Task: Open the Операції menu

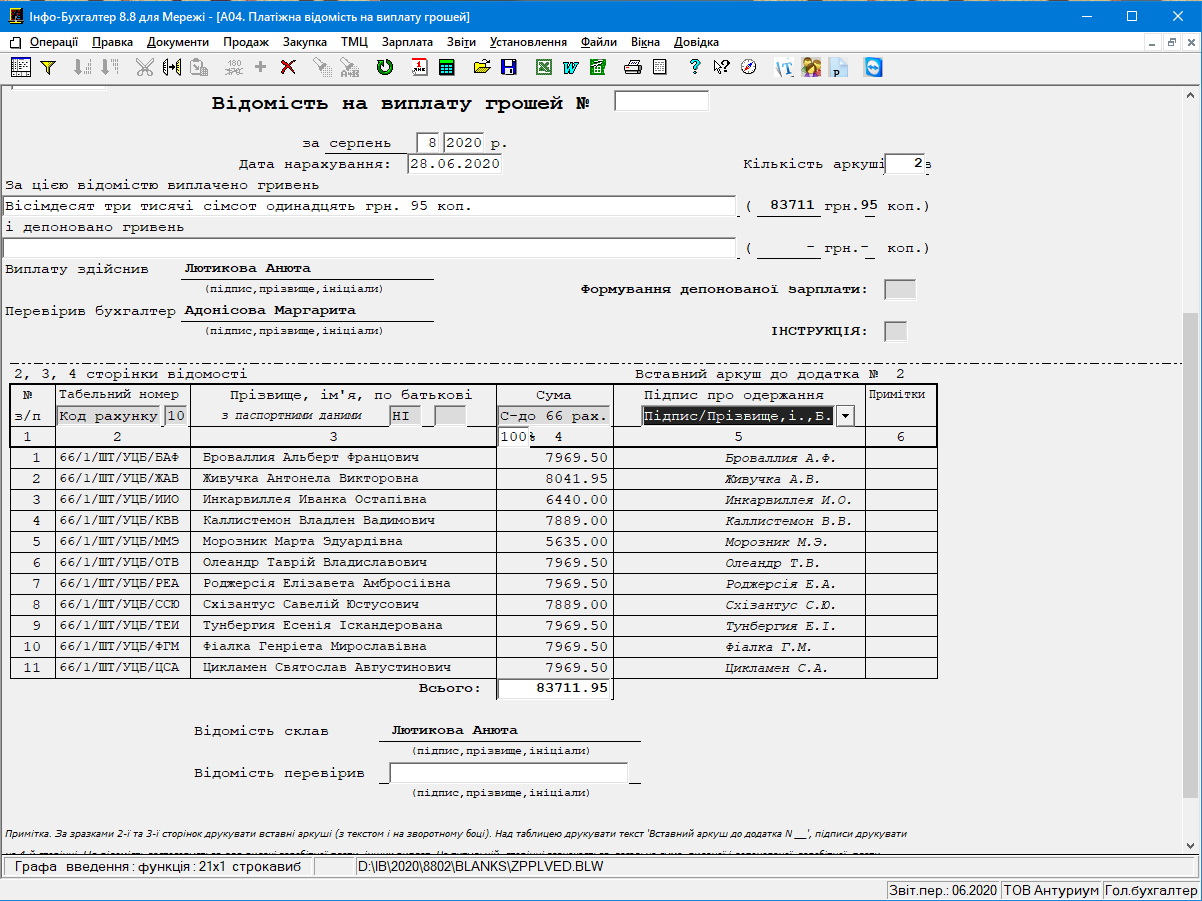Action: coord(54,42)
